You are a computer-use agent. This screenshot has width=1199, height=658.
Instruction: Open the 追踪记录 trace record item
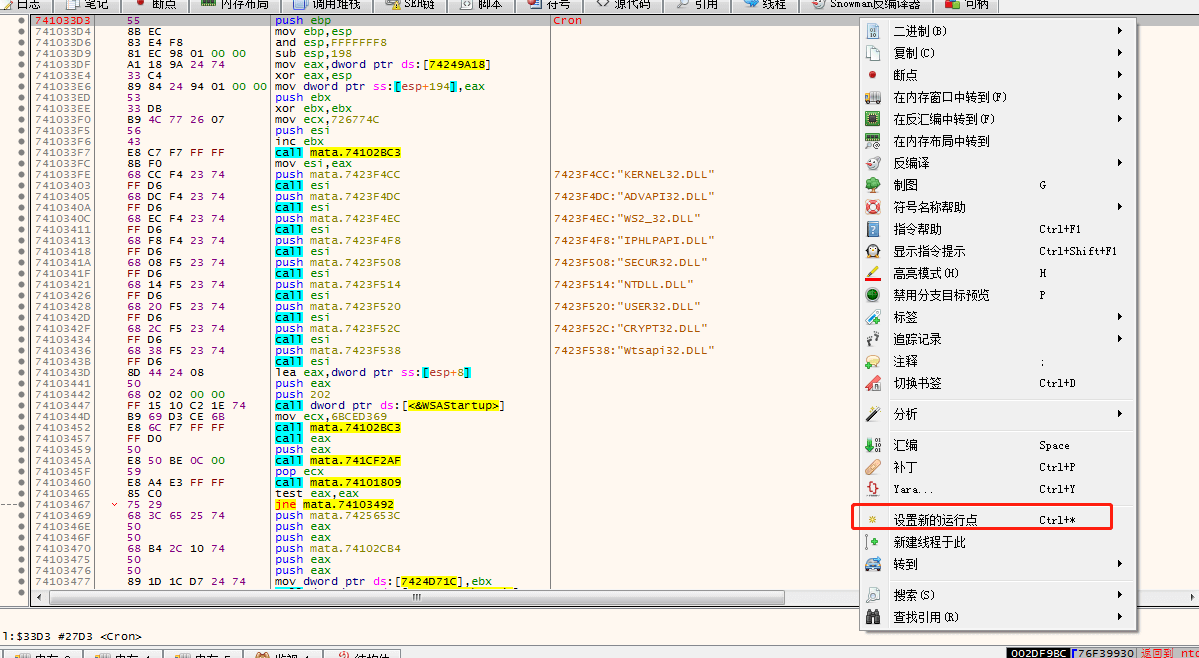coord(999,339)
